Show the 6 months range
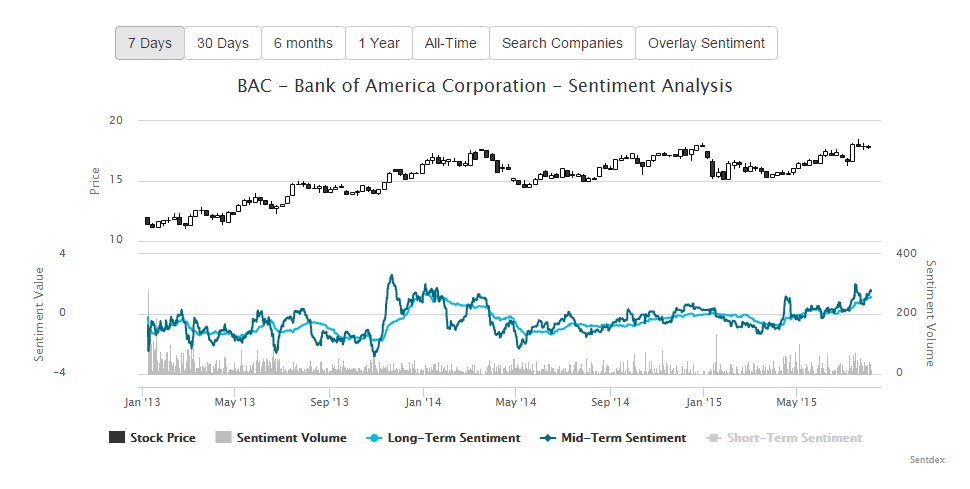 coord(303,43)
